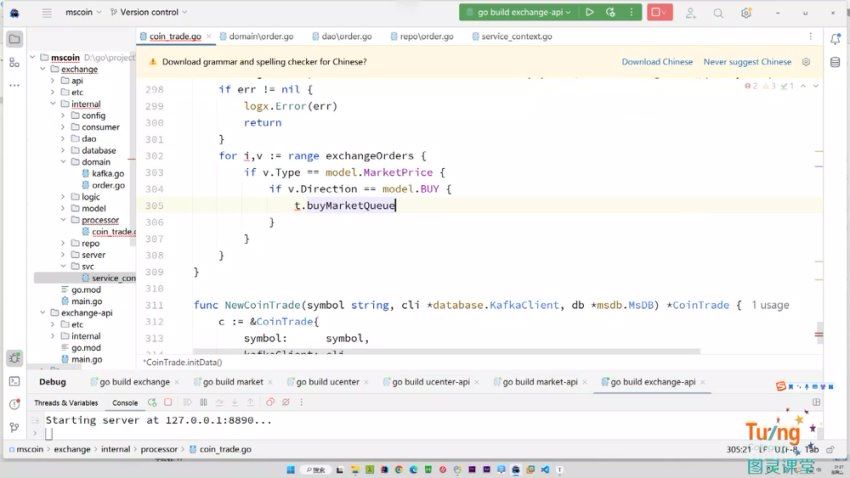Switch to the go build market debug tab
Viewport: 850px width, 478px height.
[x=232, y=382]
